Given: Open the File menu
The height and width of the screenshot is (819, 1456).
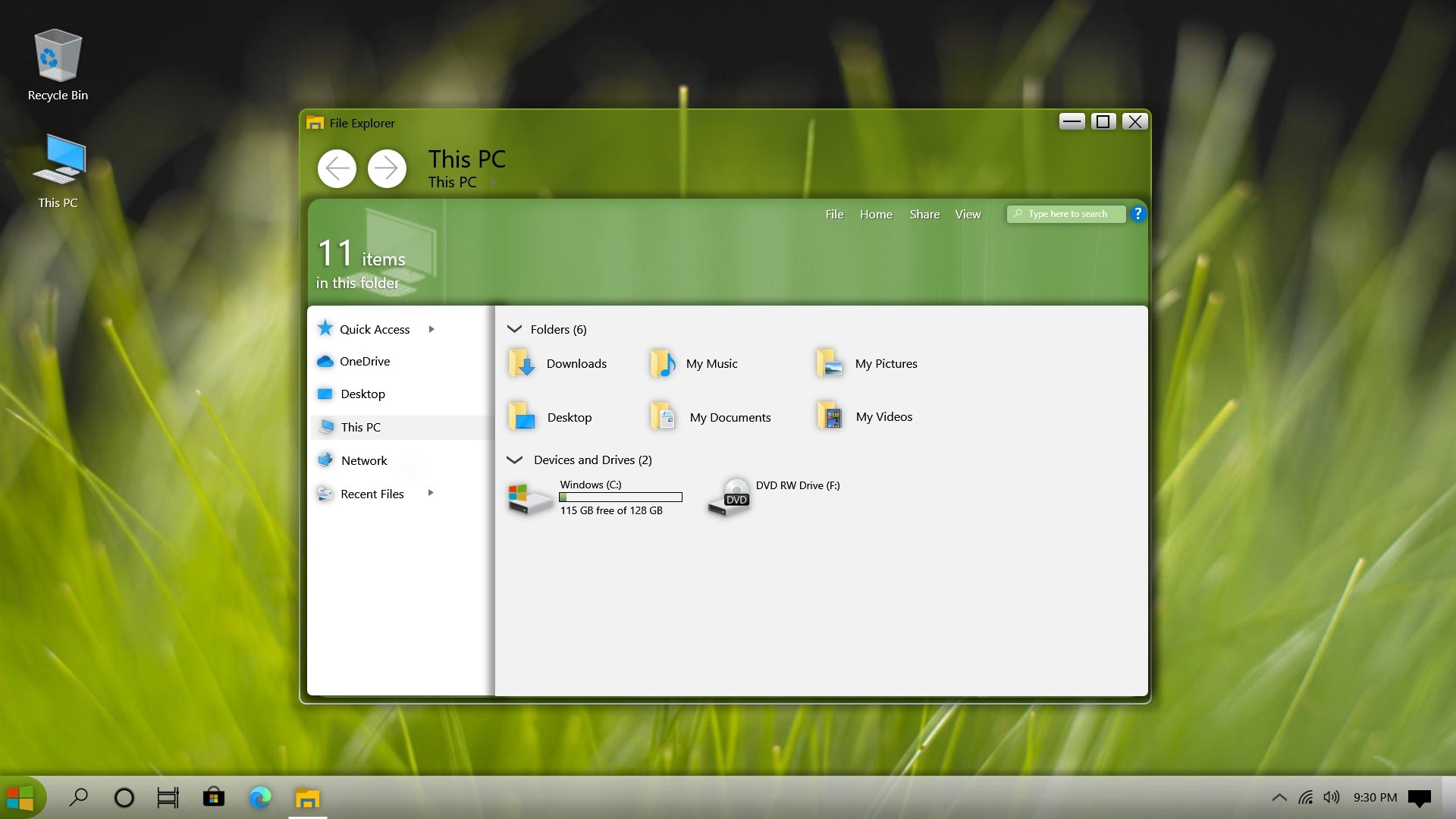Looking at the screenshot, I should pos(834,214).
